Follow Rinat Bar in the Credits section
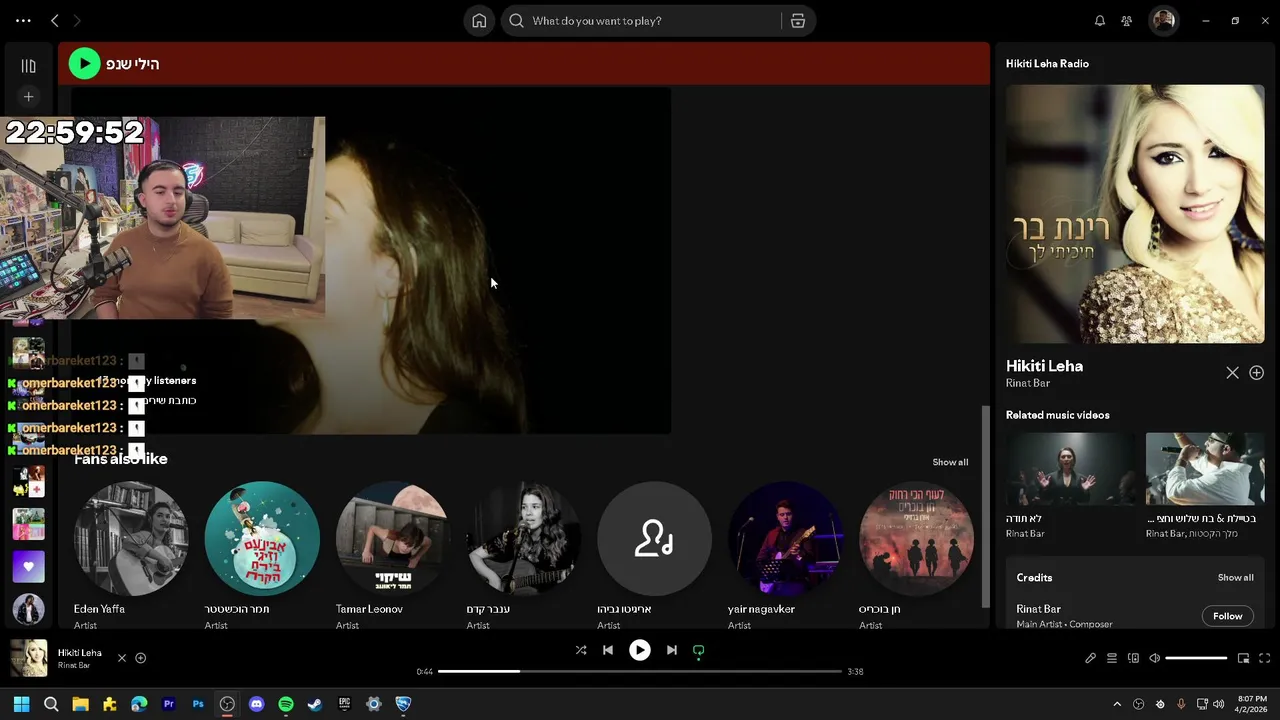Viewport: 1280px width, 720px height. [x=1227, y=616]
